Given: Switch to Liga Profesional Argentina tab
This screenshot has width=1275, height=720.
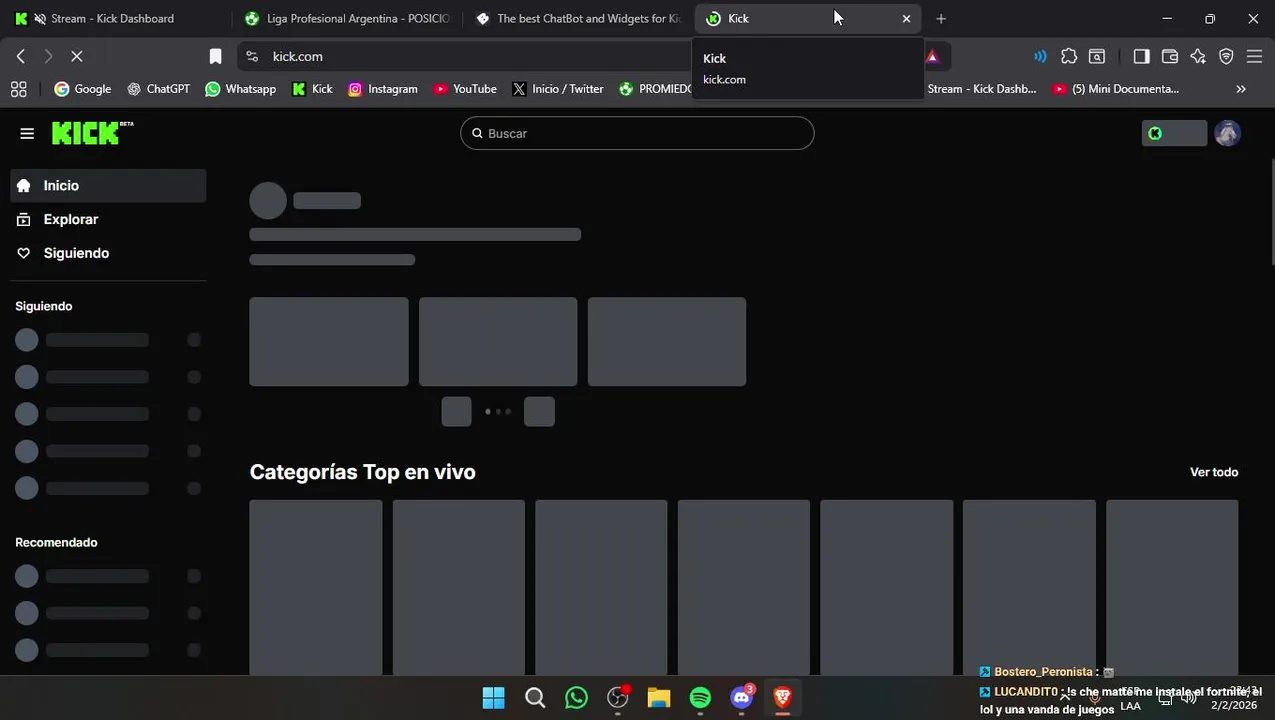Looking at the screenshot, I should [x=347, y=18].
